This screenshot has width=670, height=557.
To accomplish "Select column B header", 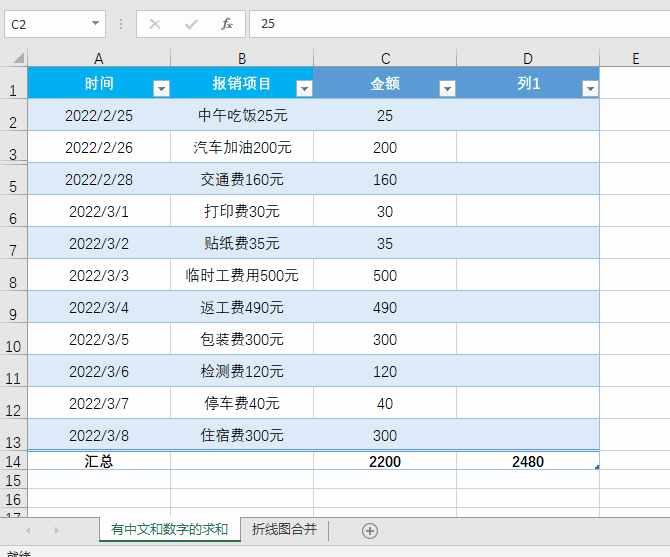I will click(242, 58).
